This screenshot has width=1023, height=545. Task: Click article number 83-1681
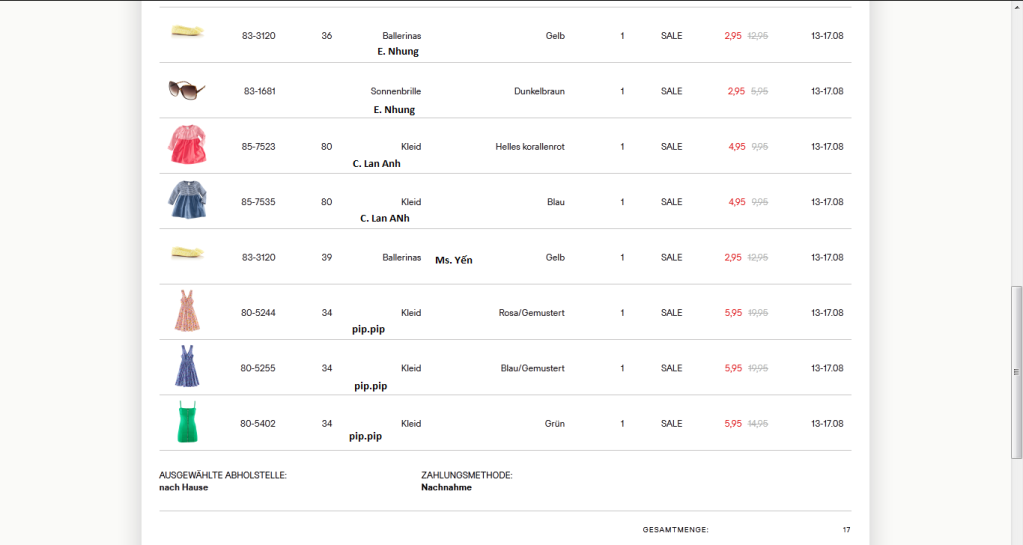pos(260,91)
